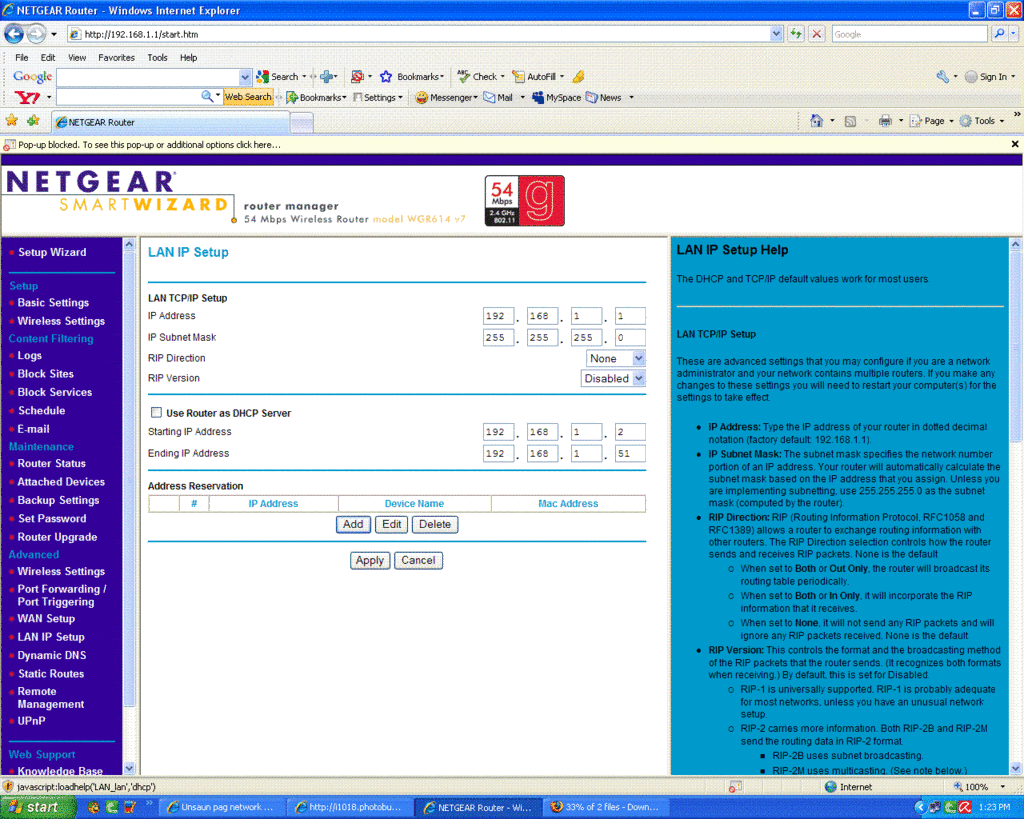Open Router Status in the sidebar
Screen dimensions: 1024x819
tap(52, 463)
